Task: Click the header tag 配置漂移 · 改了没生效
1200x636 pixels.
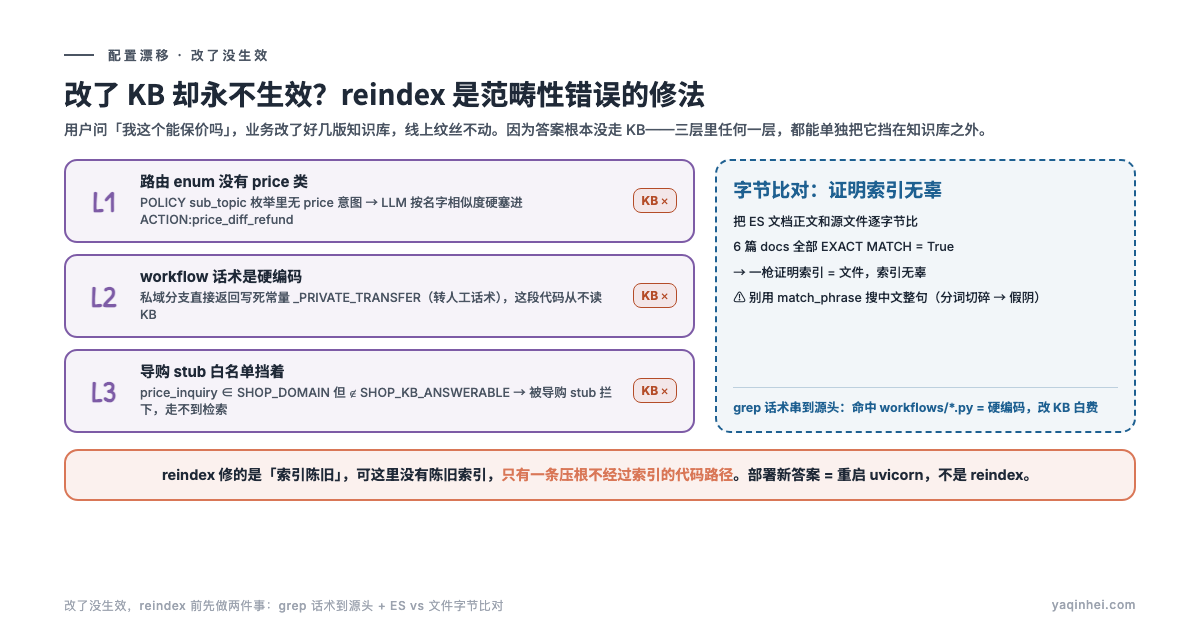Action: (x=188, y=56)
